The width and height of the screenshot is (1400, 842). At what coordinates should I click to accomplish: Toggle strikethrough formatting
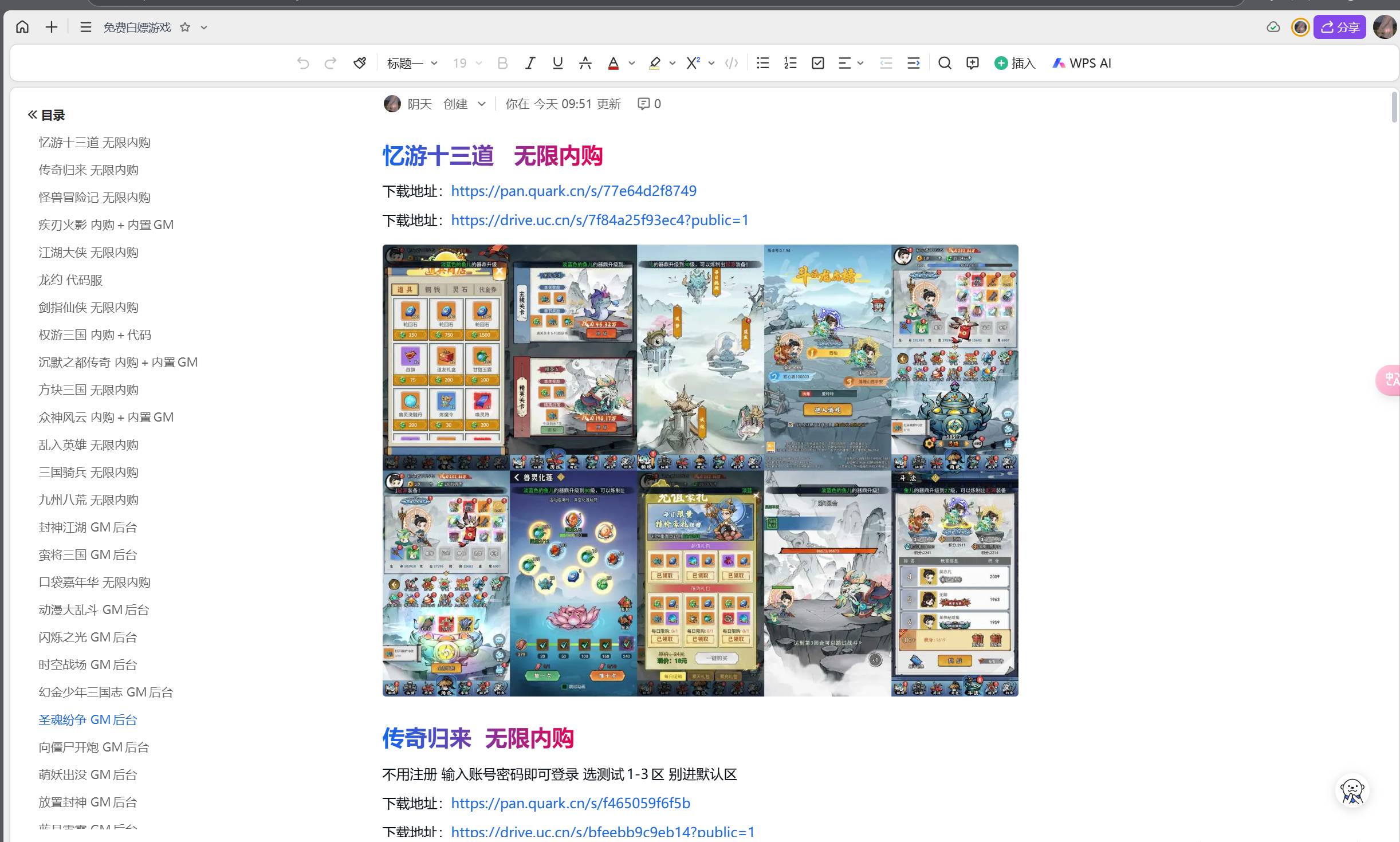click(x=585, y=63)
